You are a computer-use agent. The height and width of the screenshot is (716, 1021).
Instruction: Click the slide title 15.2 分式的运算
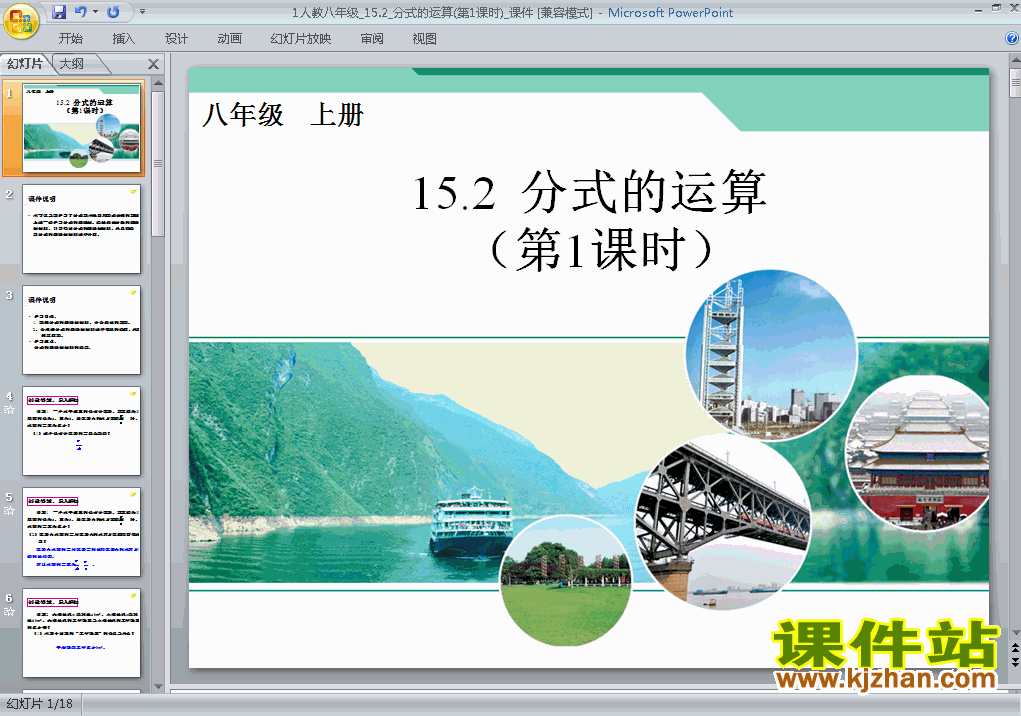click(x=590, y=192)
